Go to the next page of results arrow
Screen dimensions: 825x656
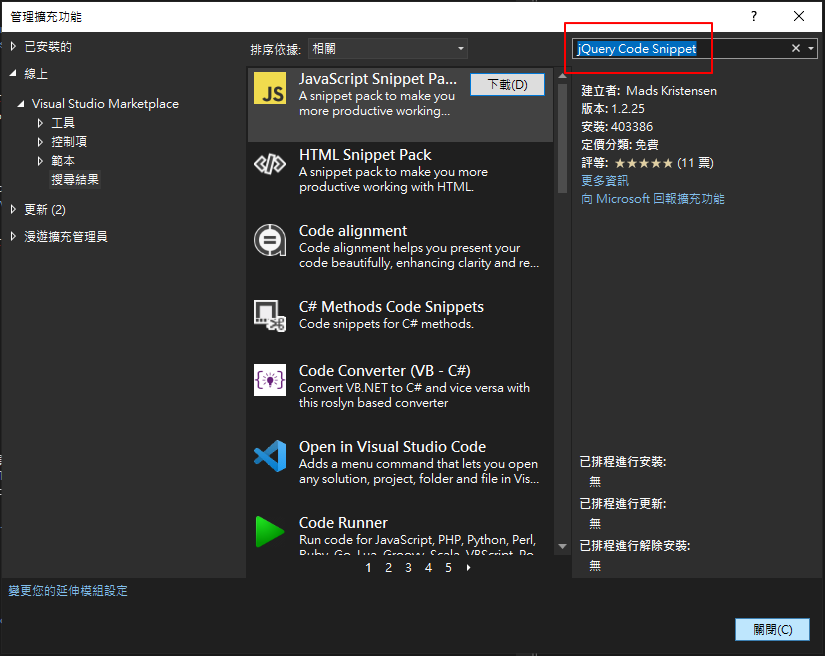coord(468,568)
